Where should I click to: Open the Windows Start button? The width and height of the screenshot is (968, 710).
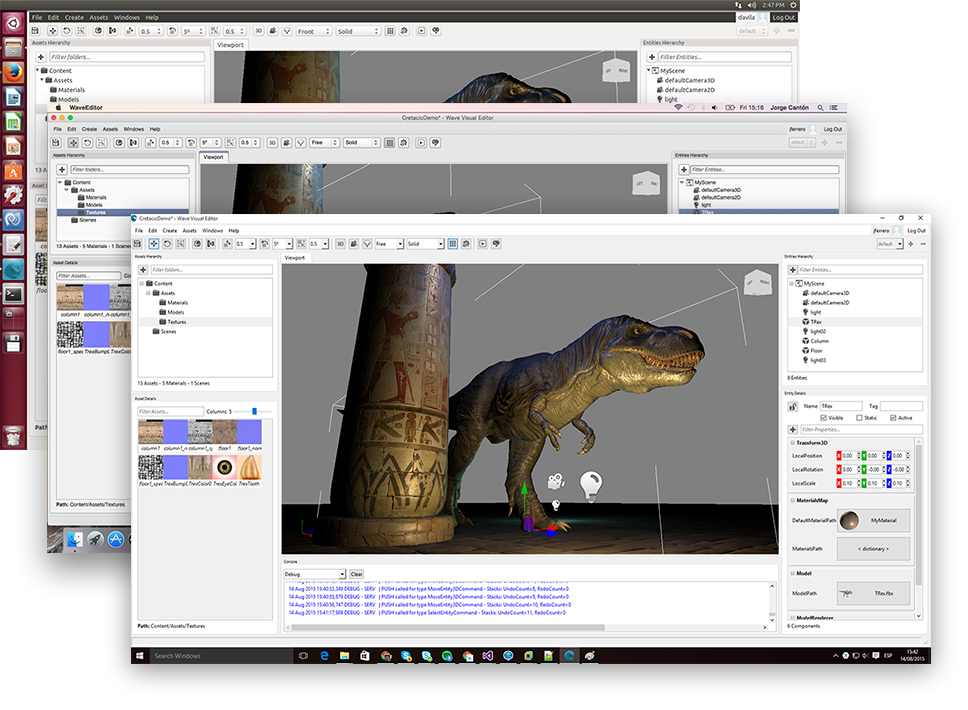point(140,656)
